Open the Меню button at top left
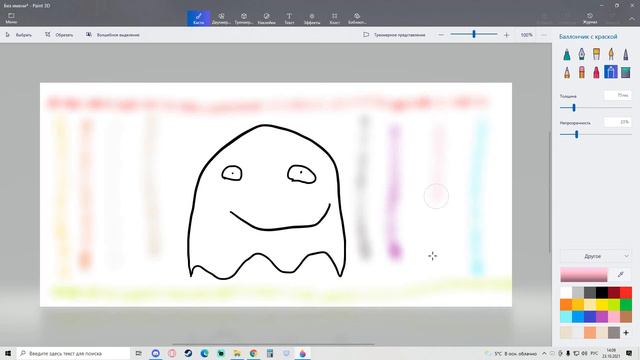Screen dimensions: 640x360 [x=11, y=18]
